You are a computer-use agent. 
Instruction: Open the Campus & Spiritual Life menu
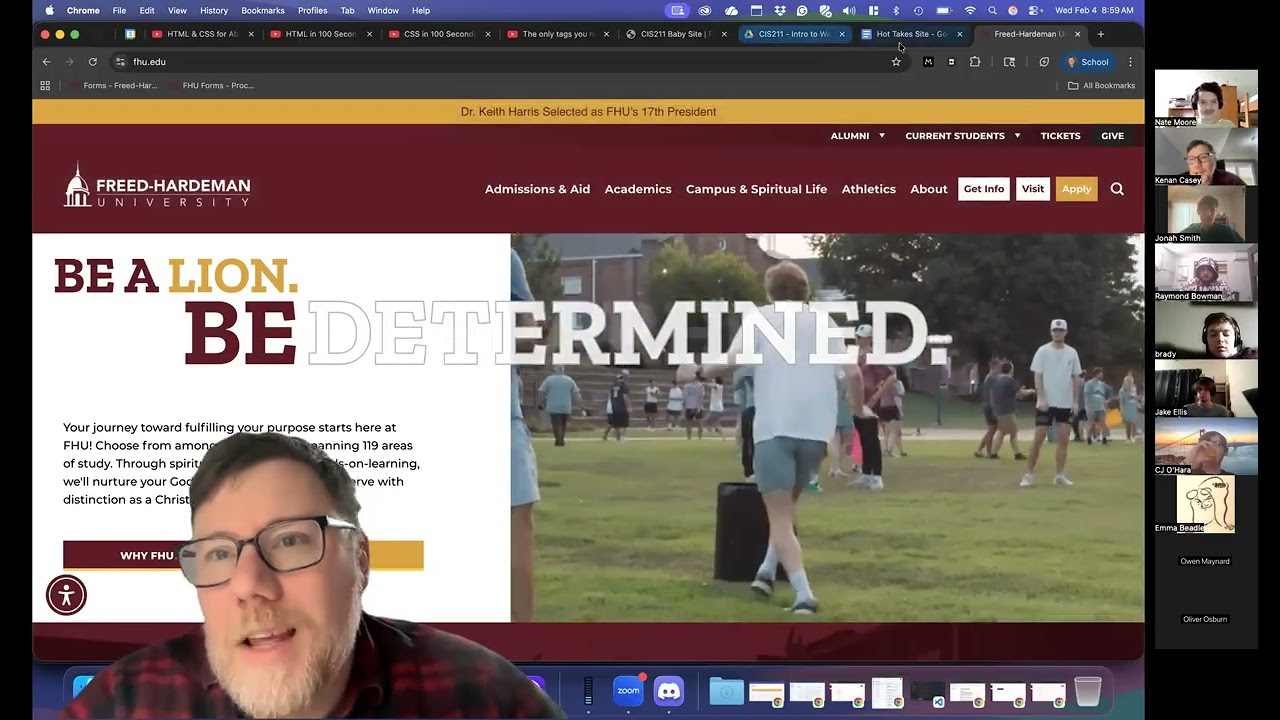pyautogui.click(x=756, y=189)
